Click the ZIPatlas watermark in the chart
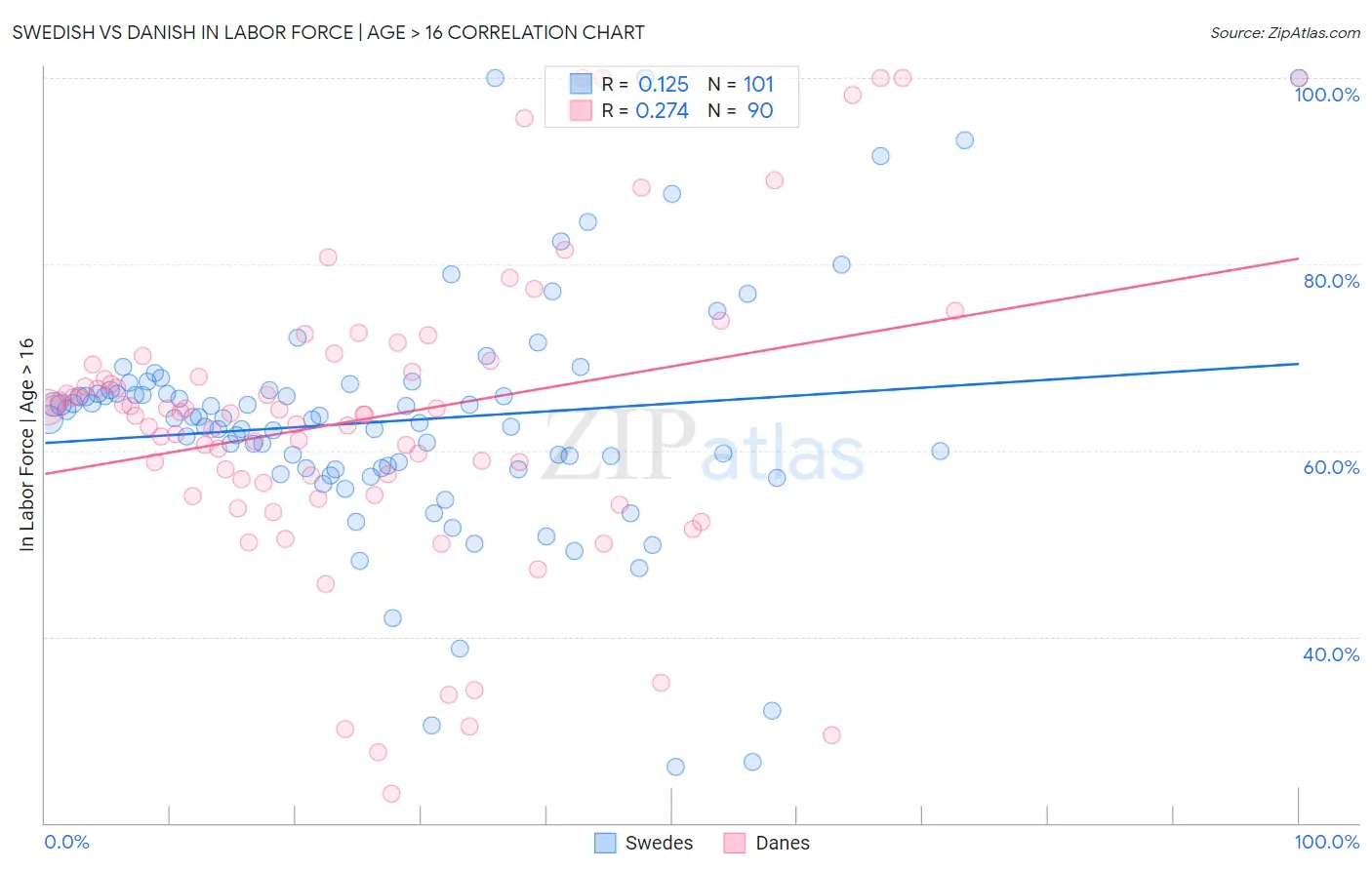The height and width of the screenshot is (870, 1372). (703, 446)
